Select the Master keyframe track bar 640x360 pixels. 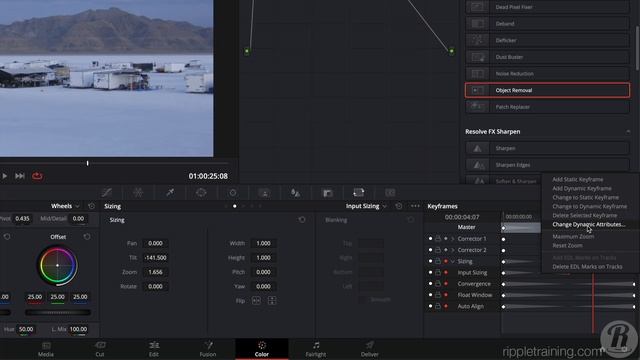521,227
